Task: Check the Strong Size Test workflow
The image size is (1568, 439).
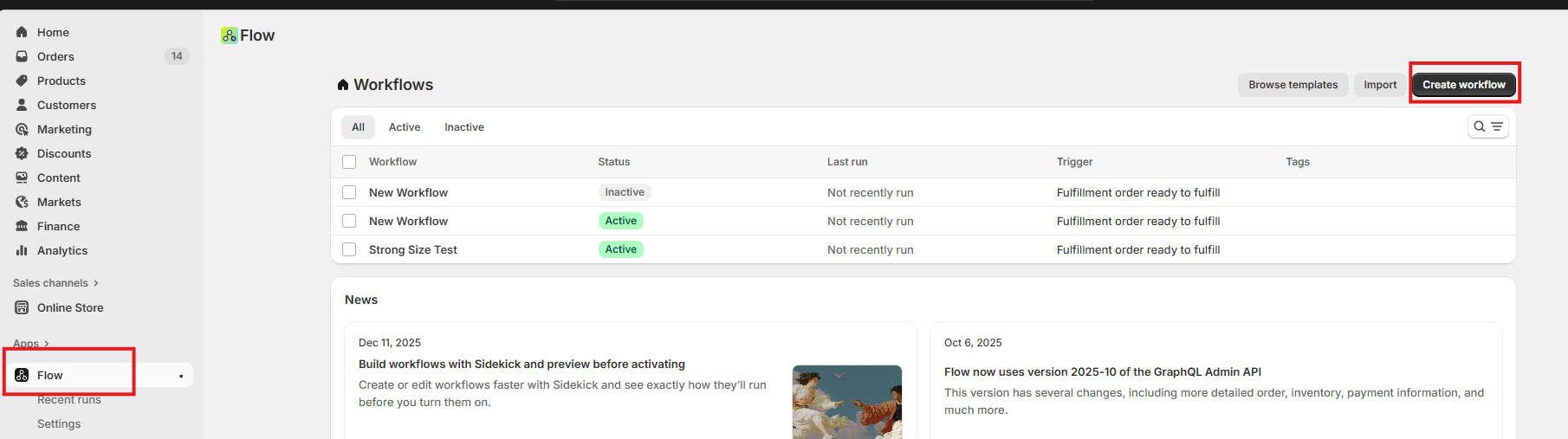Action: pyautogui.click(x=349, y=249)
